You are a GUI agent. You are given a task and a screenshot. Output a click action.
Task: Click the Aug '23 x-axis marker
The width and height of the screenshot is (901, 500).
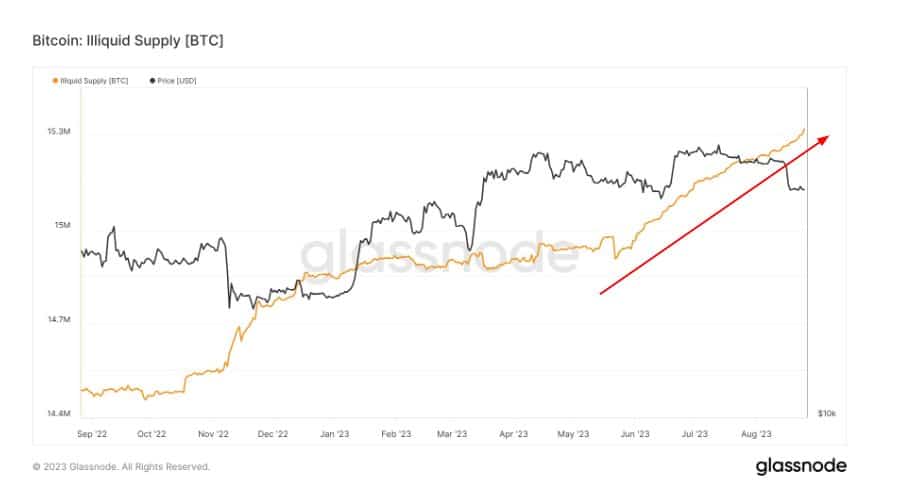point(756,434)
